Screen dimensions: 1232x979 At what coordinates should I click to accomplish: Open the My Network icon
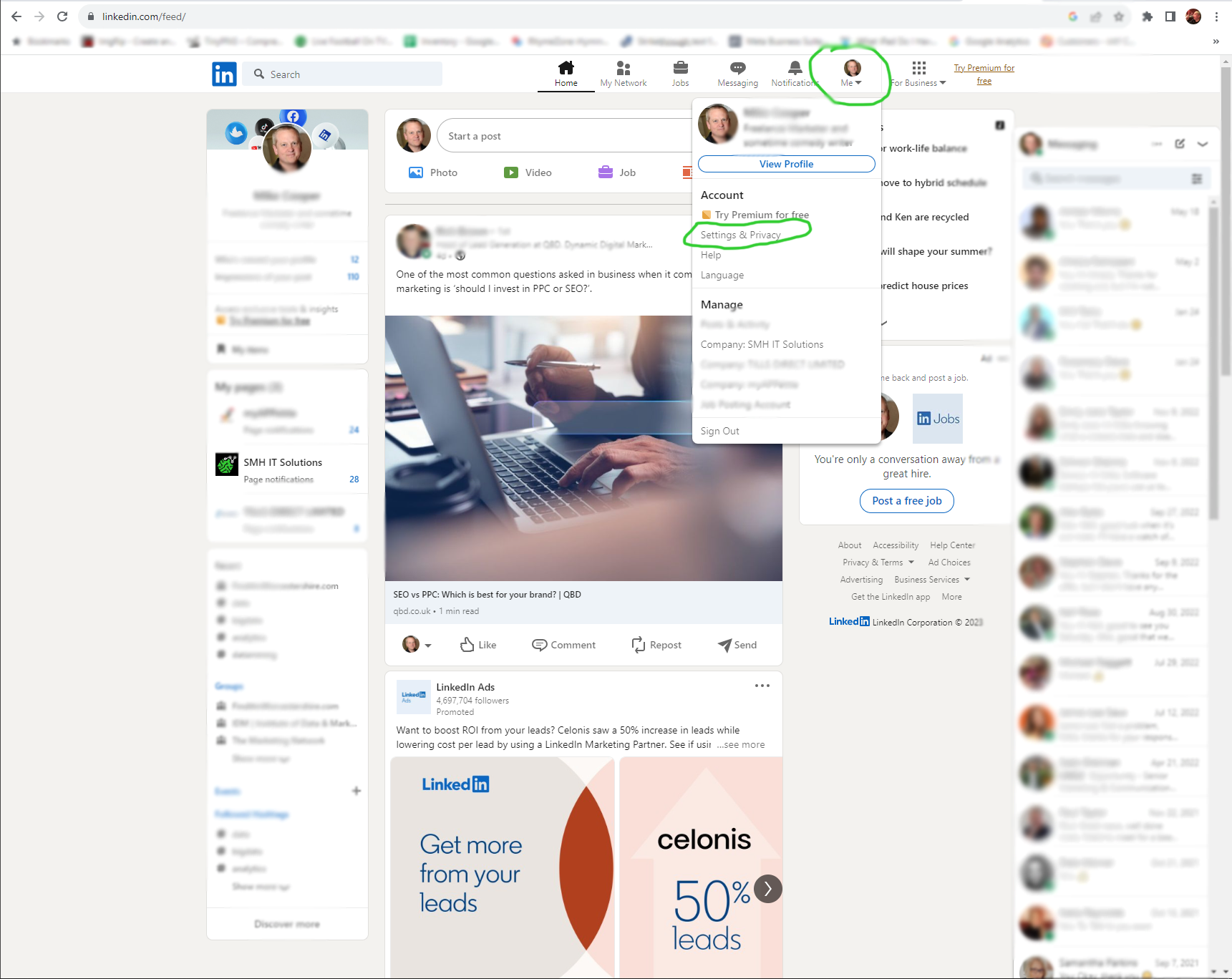tap(623, 68)
